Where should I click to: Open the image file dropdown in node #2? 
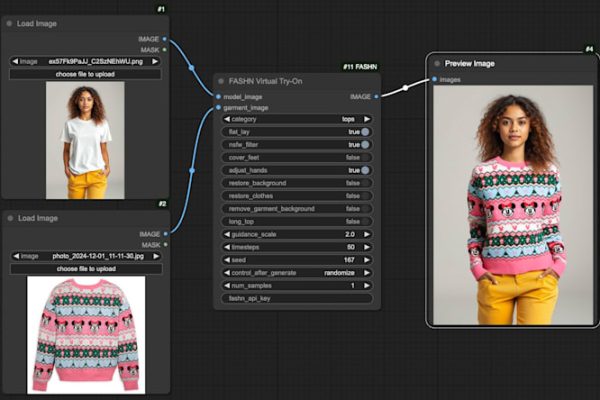[86, 256]
